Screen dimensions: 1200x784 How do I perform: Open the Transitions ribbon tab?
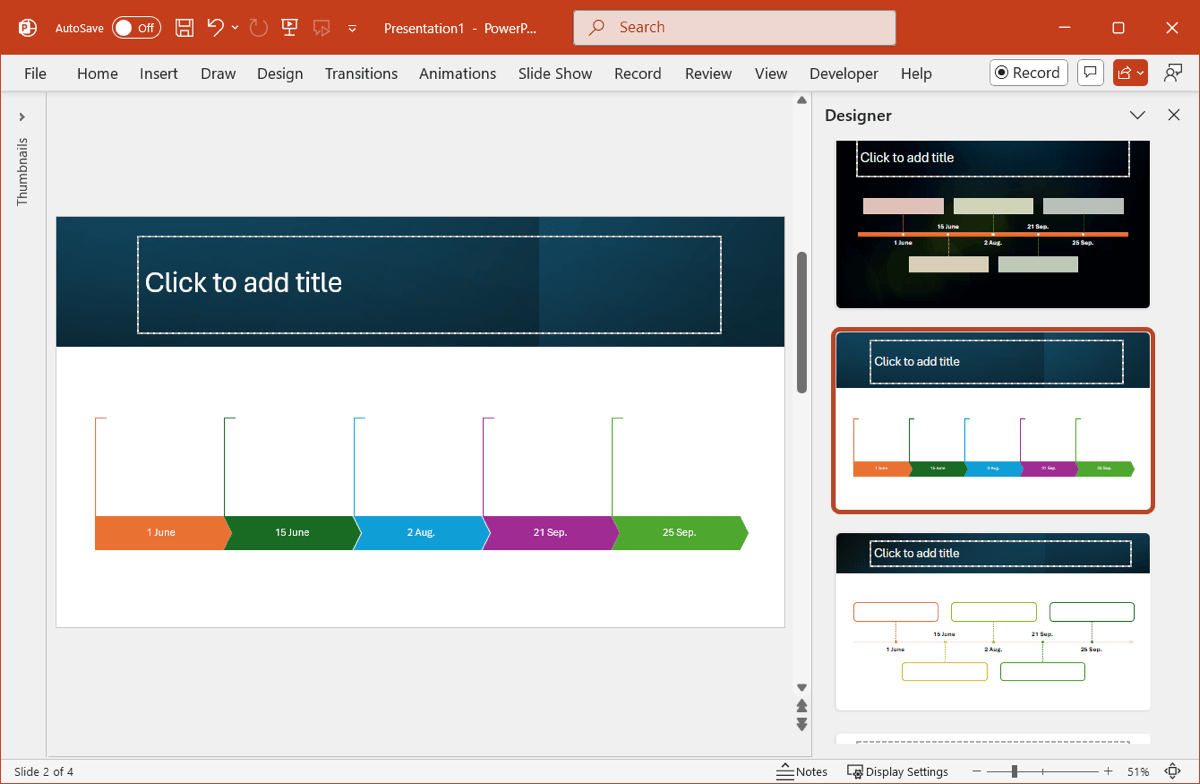(361, 73)
